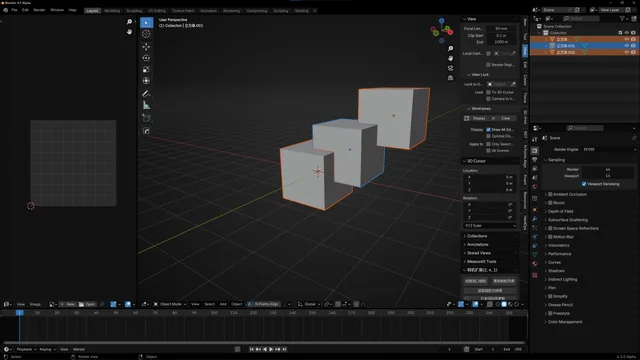The image size is (640, 360).
Task: Open the Render Engine dropdown
Action: pos(609,149)
